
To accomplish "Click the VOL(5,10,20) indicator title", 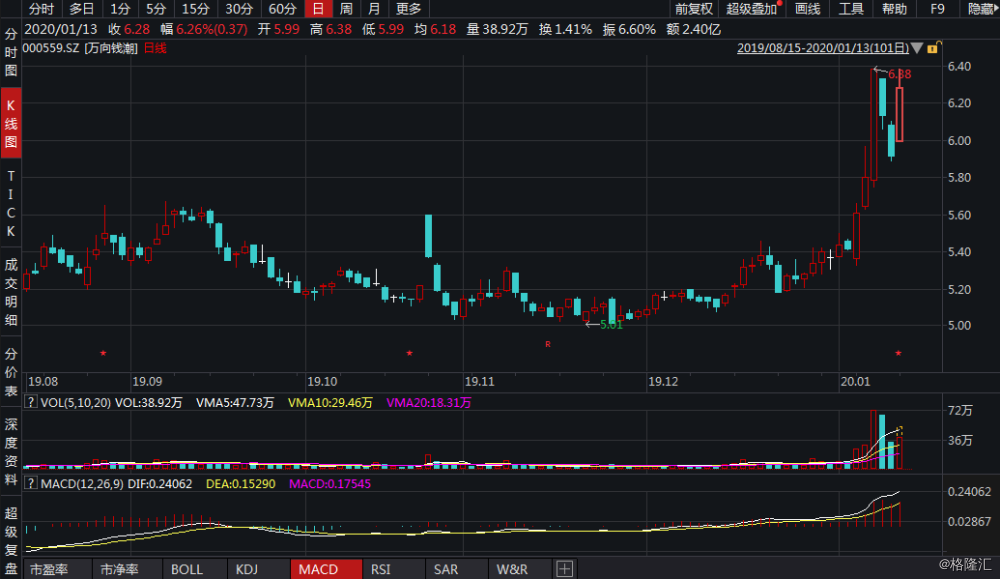I will (x=76, y=402).
